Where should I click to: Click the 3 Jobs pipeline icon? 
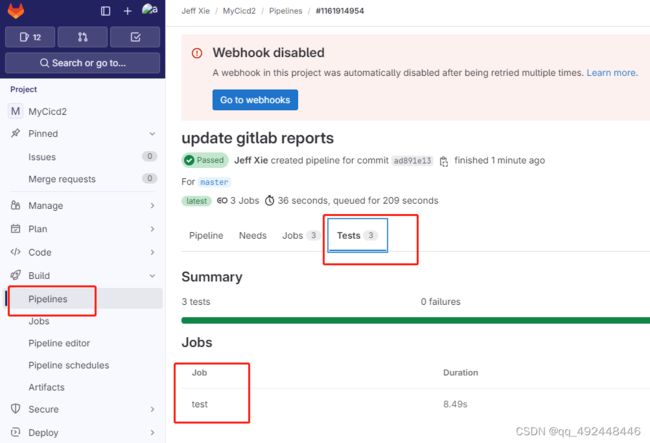[222, 201]
